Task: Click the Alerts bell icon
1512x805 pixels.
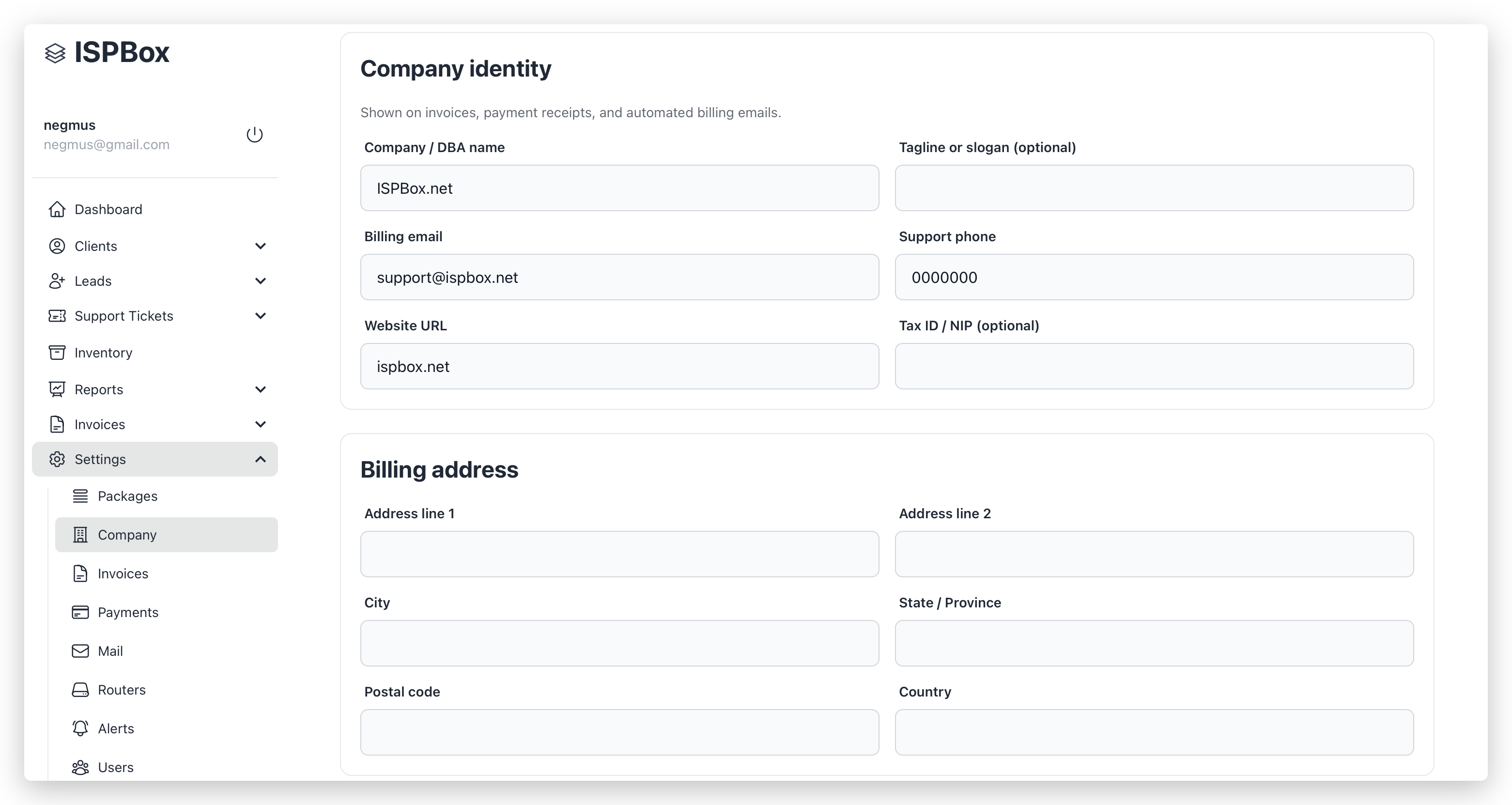Action: 80,728
